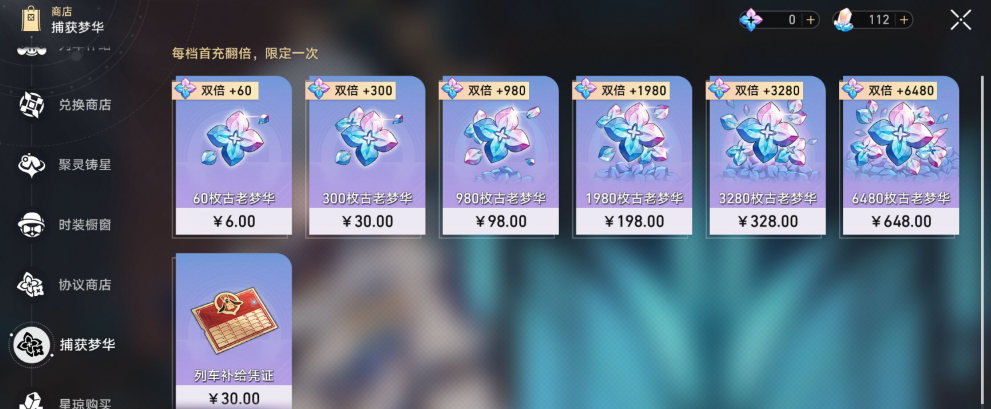Open the 兑换商店 exchange shop icon
Image resolution: width=991 pixels, height=409 pixels.
tap(30, 105)
